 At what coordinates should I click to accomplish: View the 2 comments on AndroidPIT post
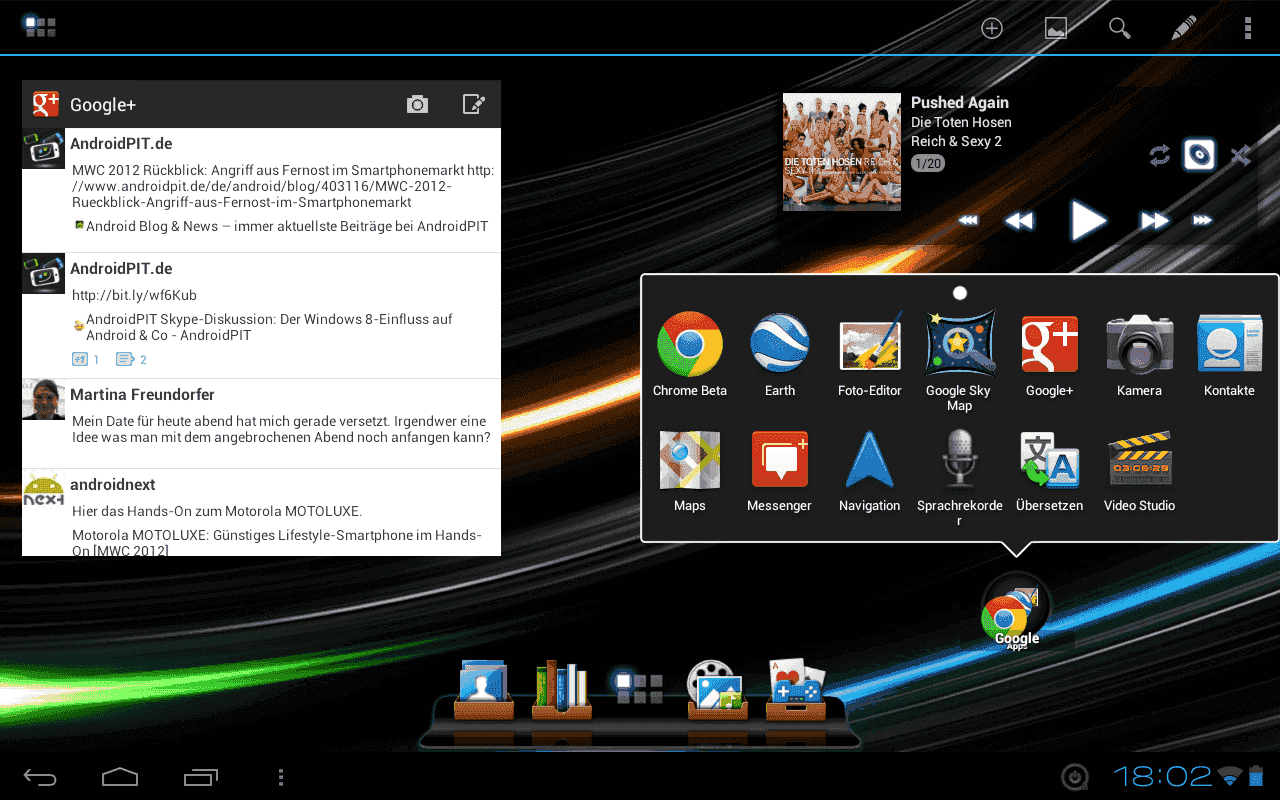click(x=132, y=360)
